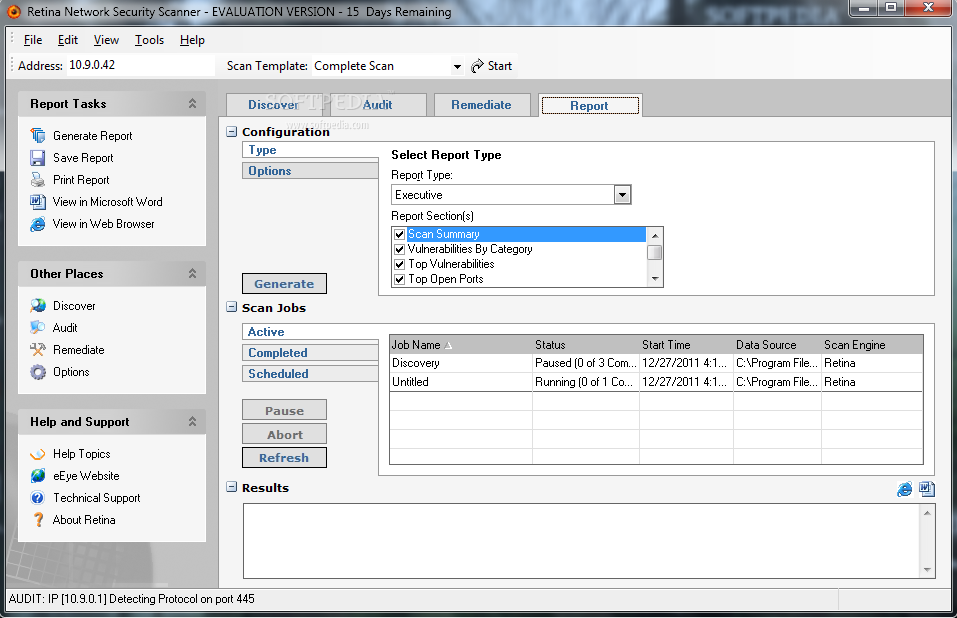The width and height of the screenshot is (957, 618).
Task: Show Scheduled scan jobs
Action: coord(310,373)
